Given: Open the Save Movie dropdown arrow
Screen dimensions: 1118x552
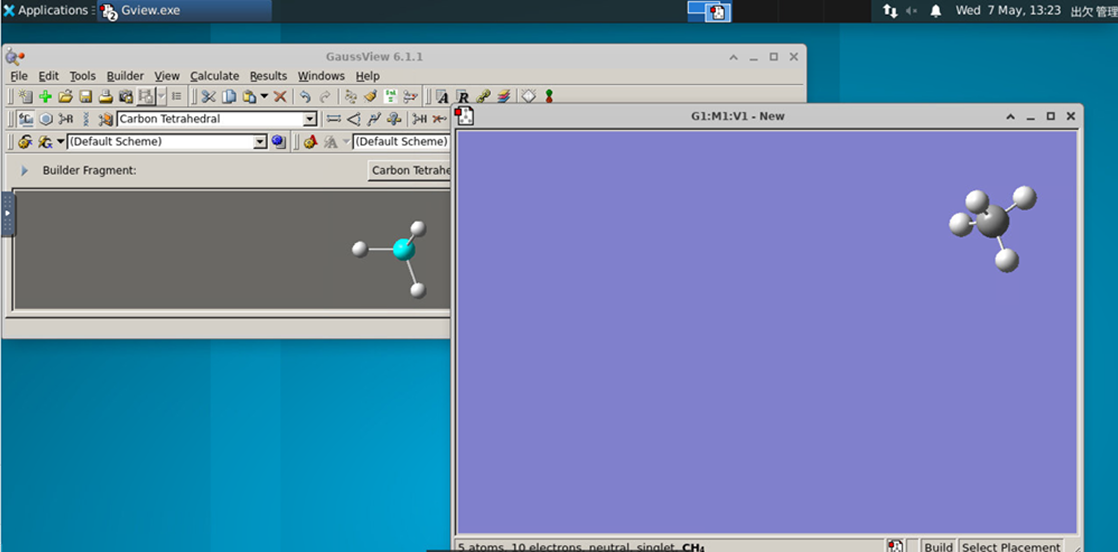Looking at the screenshot, I should point(162,96).
